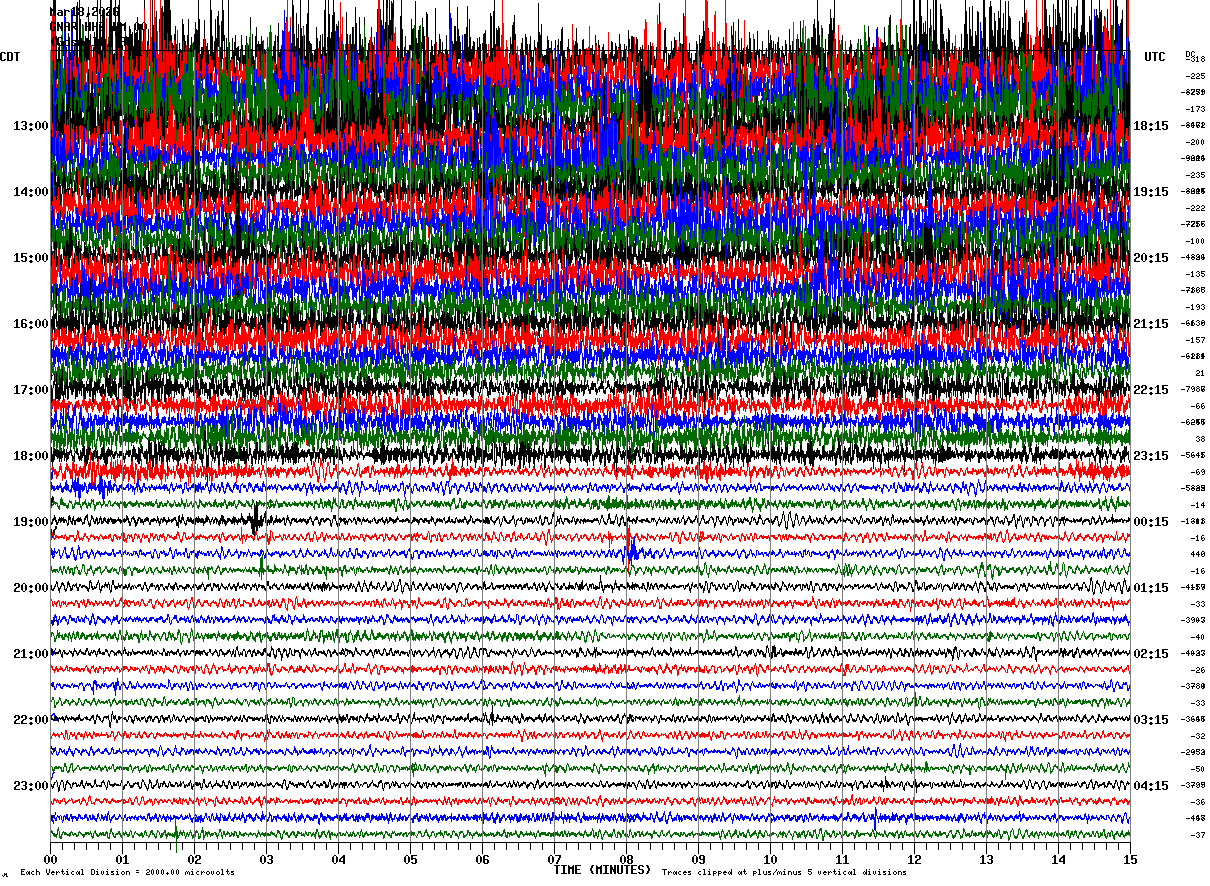The image size is (1210, 886).
Task: Select the 20:00 CDT row label
Action: (x=31, y=588)
